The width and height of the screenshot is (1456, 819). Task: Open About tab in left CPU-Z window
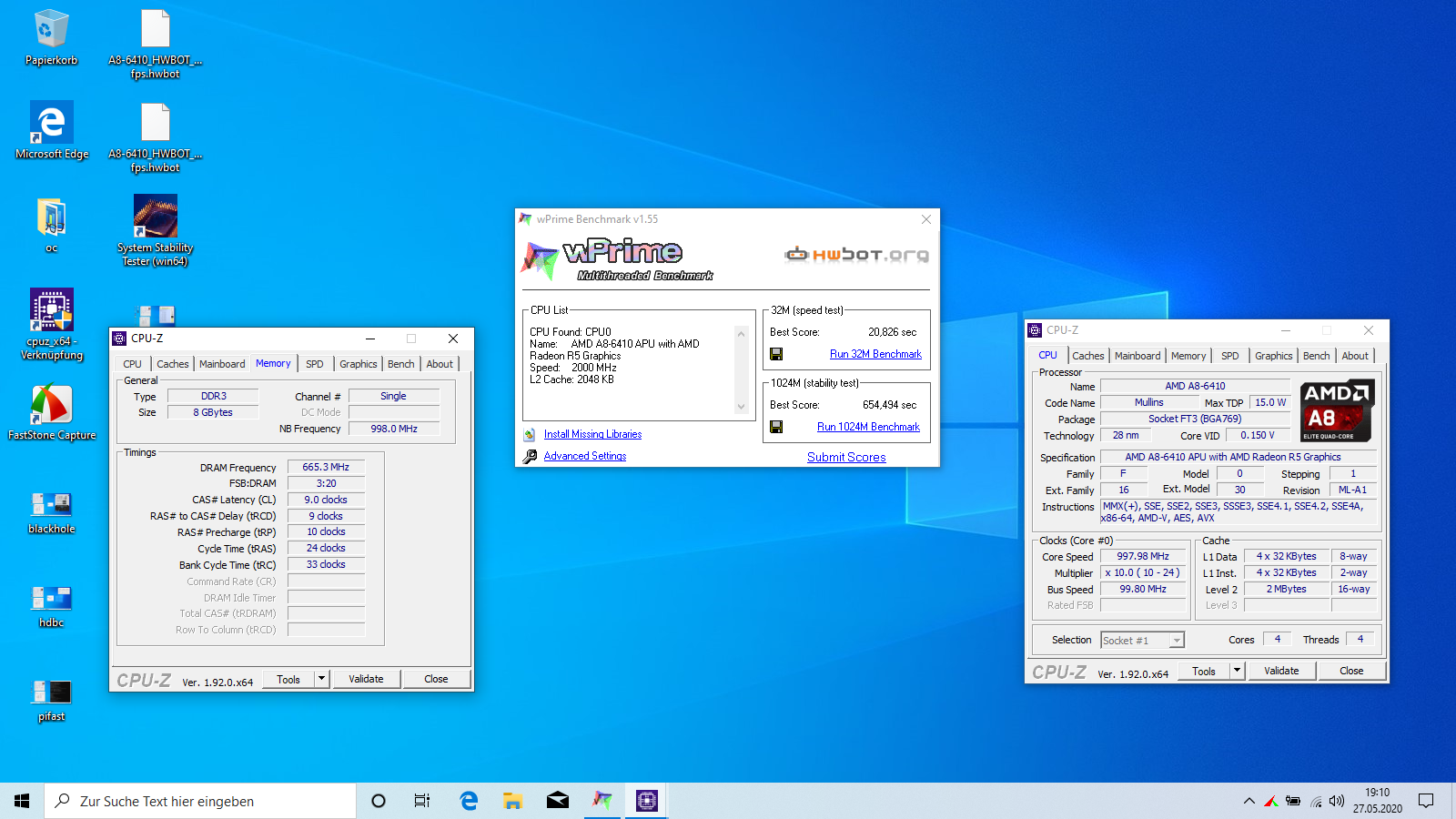pyautogui.click(x=440, y=364)
